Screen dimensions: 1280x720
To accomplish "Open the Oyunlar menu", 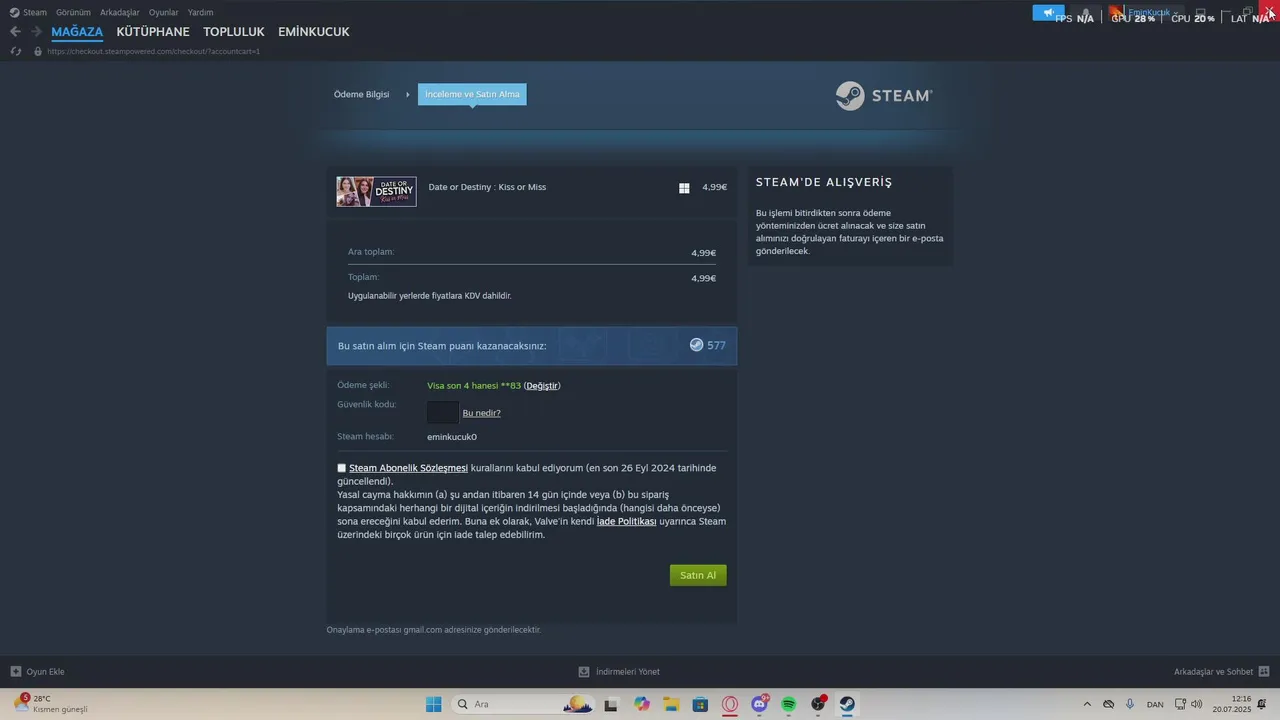I will (164, 13).
